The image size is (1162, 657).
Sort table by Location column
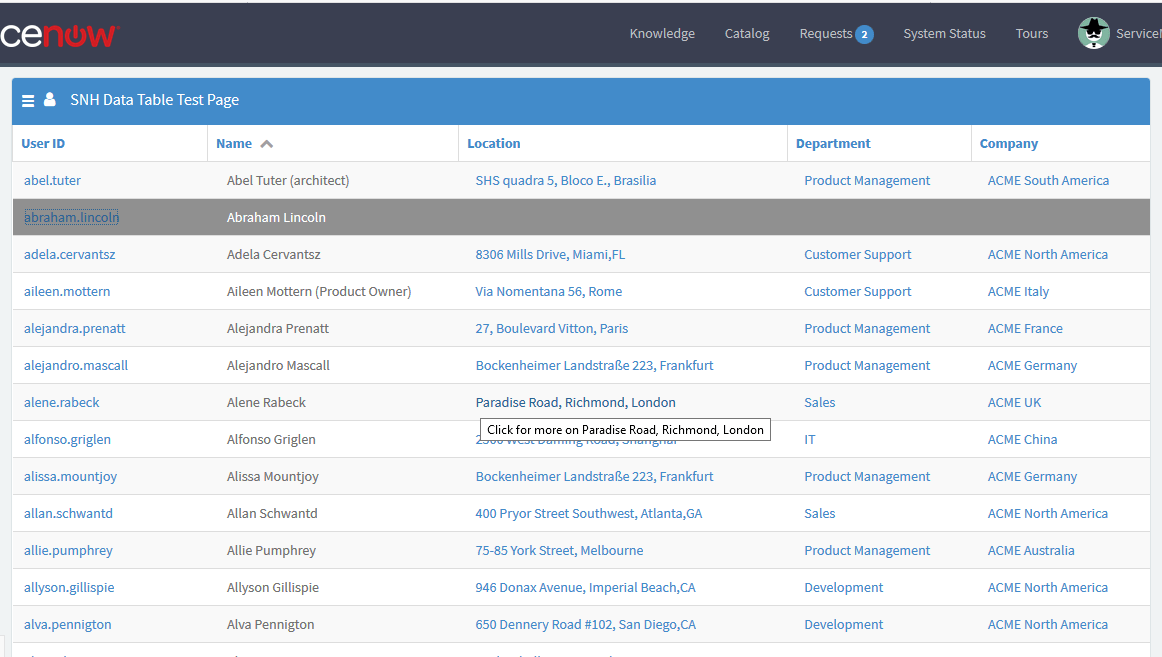coord(494,144)
